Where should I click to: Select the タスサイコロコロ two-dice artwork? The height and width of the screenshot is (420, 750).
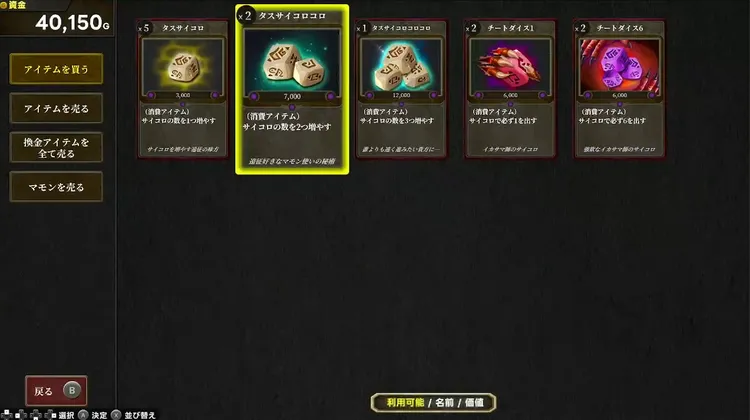point(292,60)
